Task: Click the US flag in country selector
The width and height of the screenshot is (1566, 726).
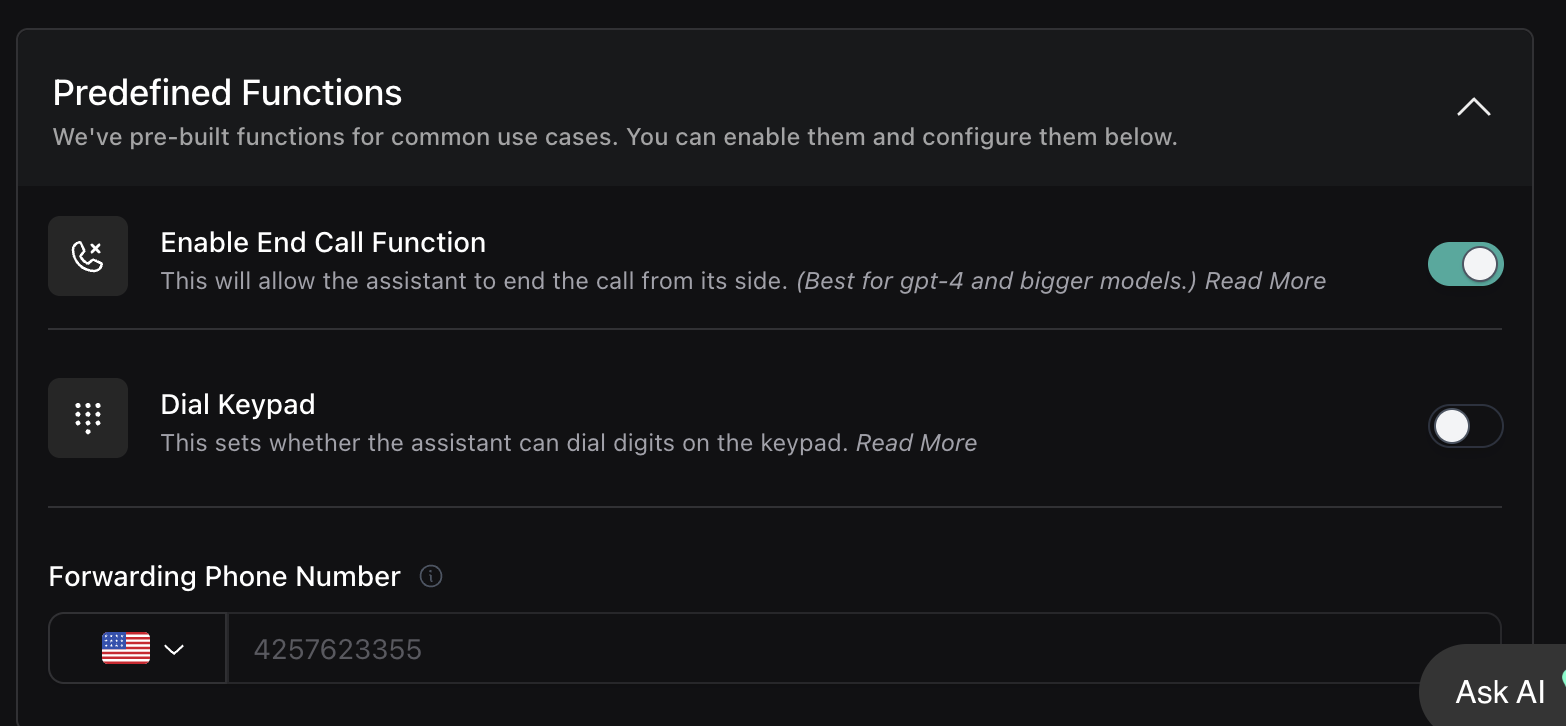Action: point(126,649)
